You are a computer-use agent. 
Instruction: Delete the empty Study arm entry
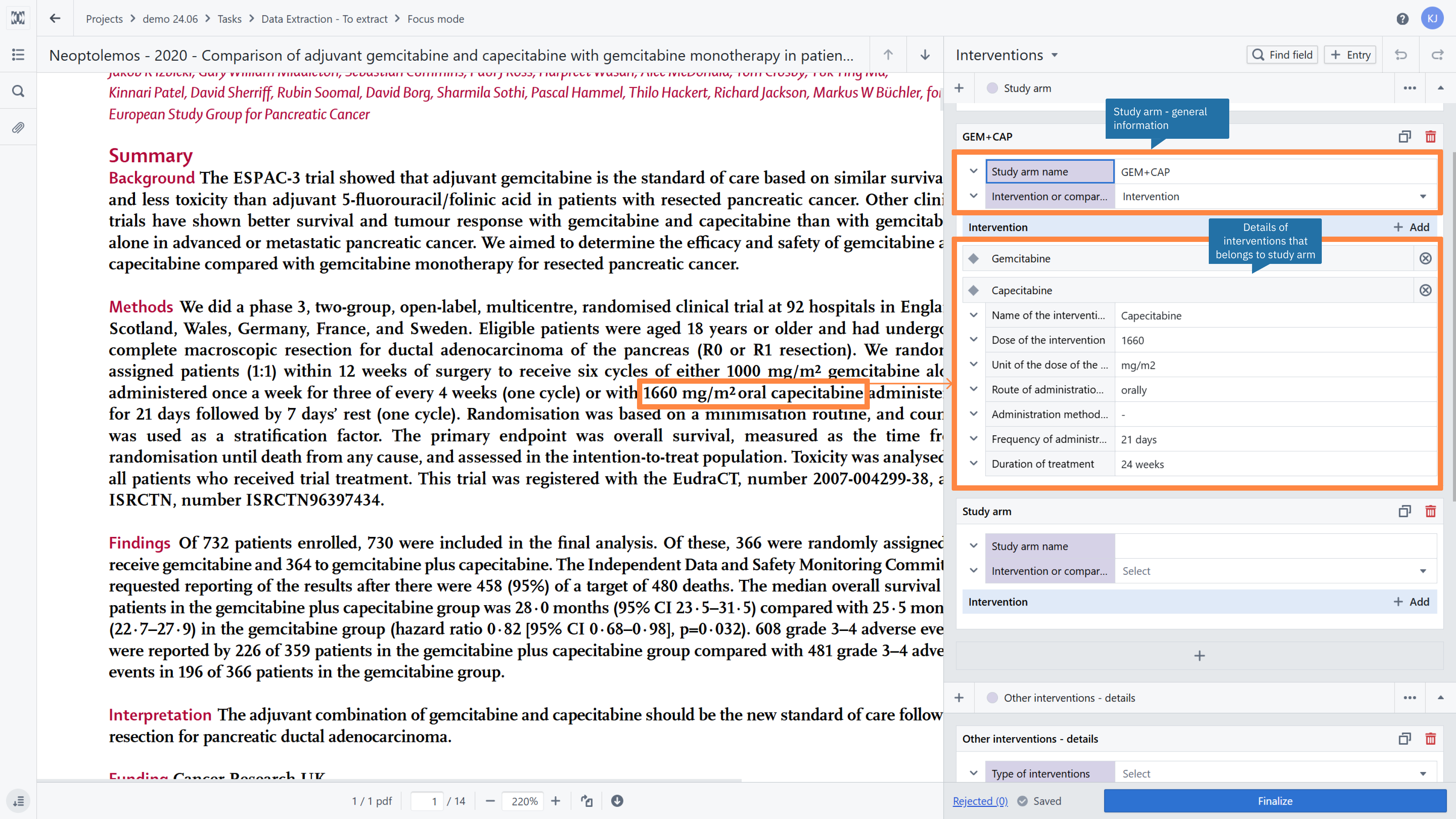(1431, 511)
